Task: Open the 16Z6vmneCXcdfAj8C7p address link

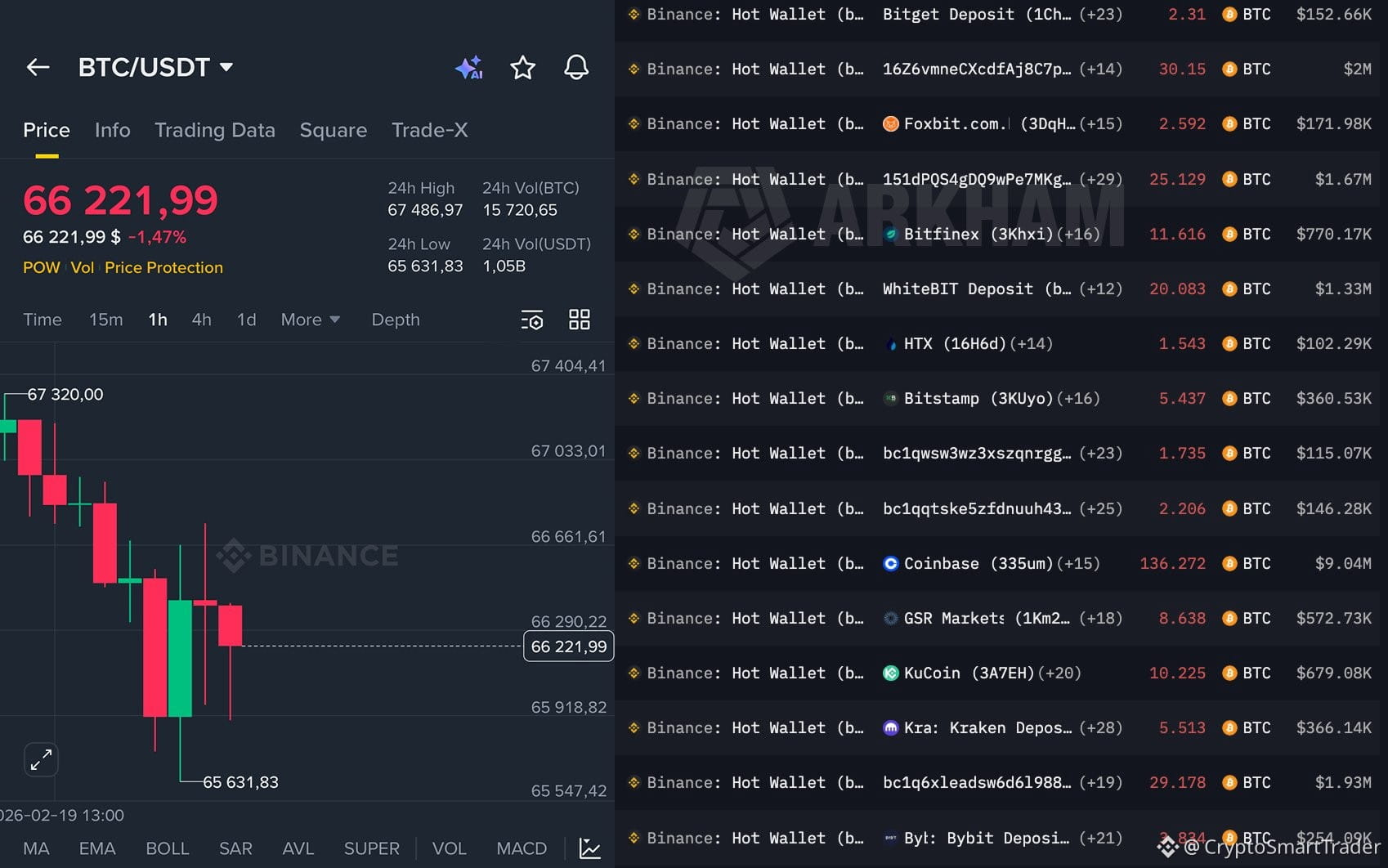Action: [977, 69]
